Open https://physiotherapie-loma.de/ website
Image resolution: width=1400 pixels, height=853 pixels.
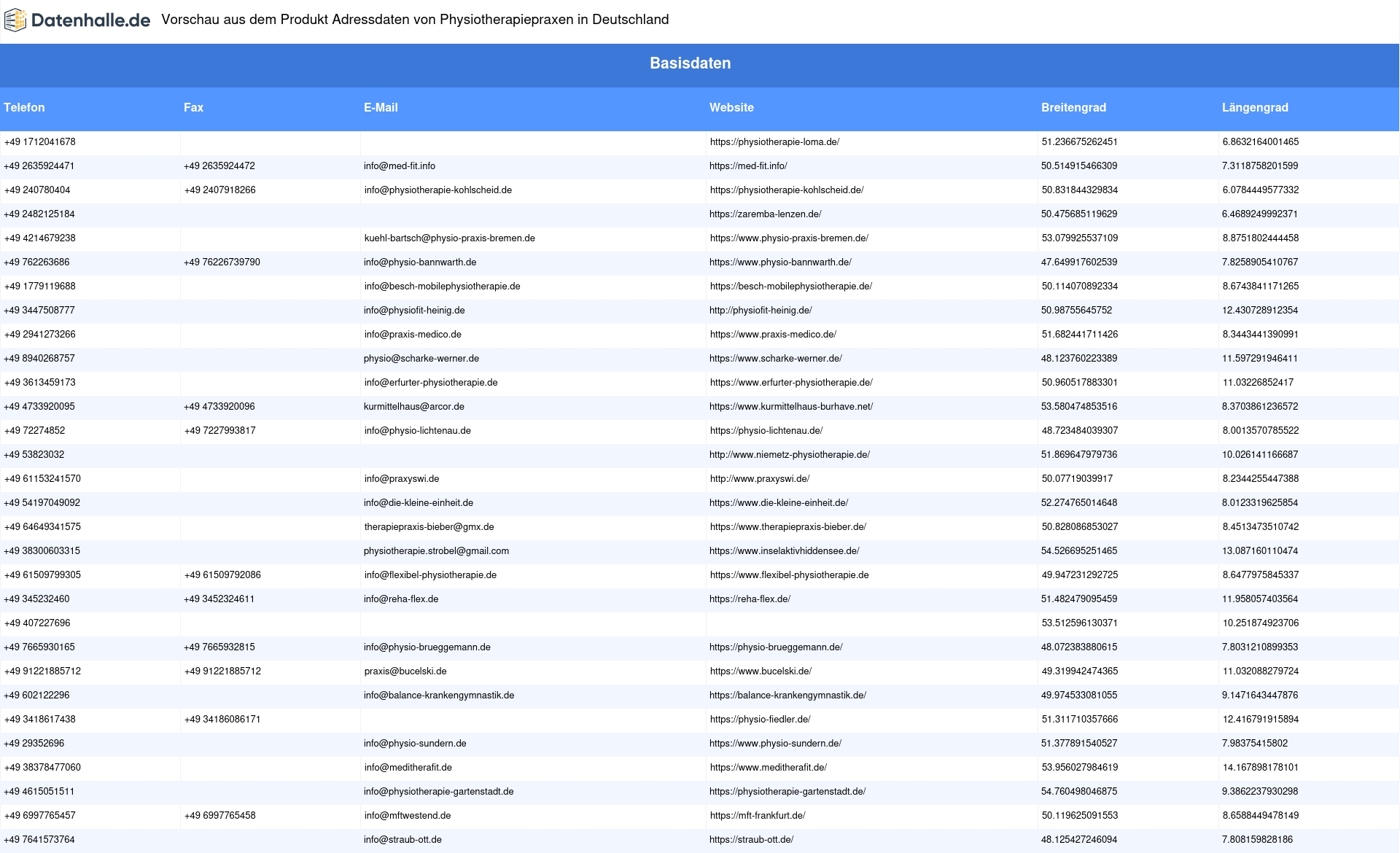coord(774,142)
